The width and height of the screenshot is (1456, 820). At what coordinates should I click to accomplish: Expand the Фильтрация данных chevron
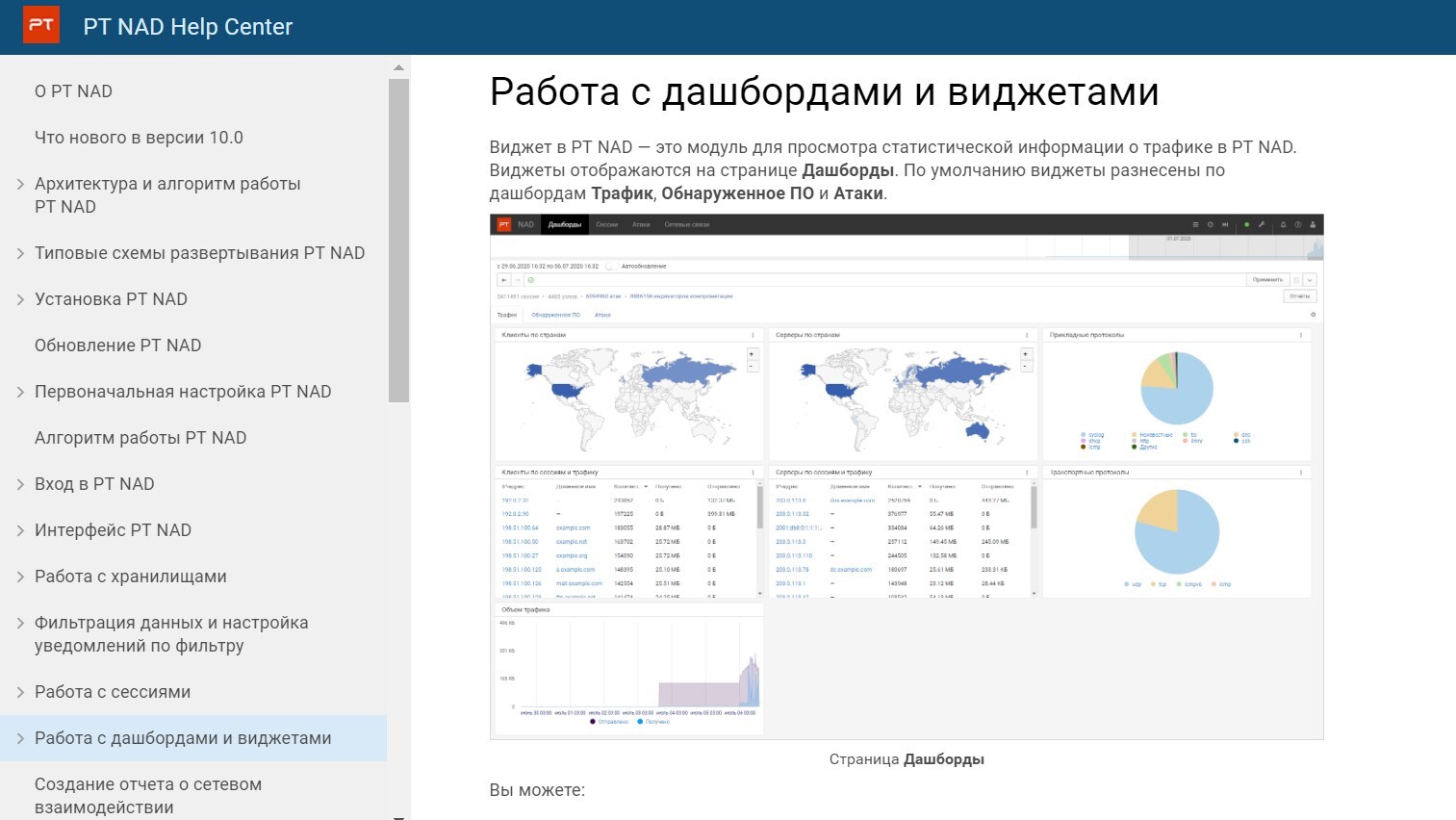20,623
